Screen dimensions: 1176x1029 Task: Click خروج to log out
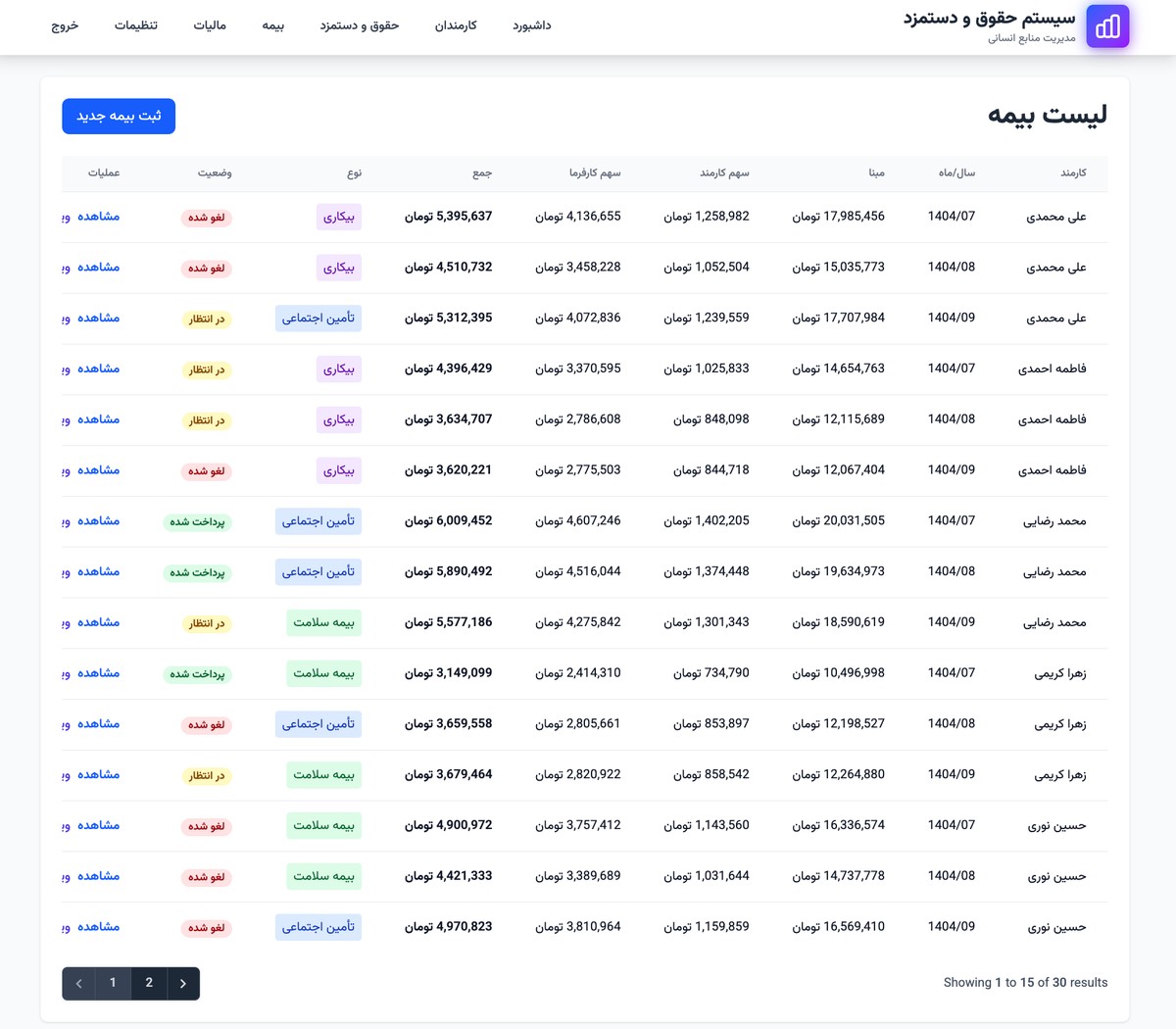[65, 25]
